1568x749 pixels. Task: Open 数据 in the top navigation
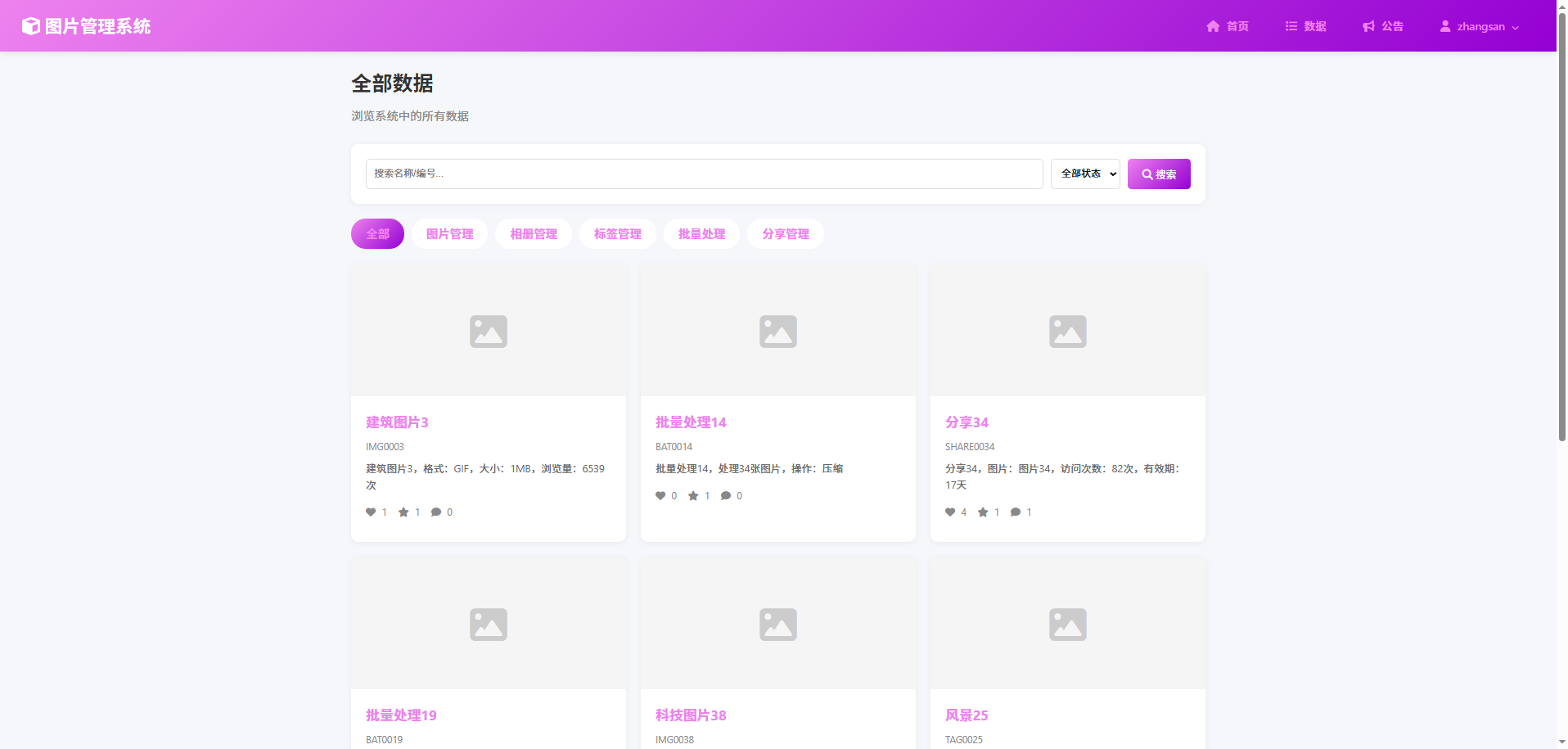pyautogui.click(x=1305, y=26)
